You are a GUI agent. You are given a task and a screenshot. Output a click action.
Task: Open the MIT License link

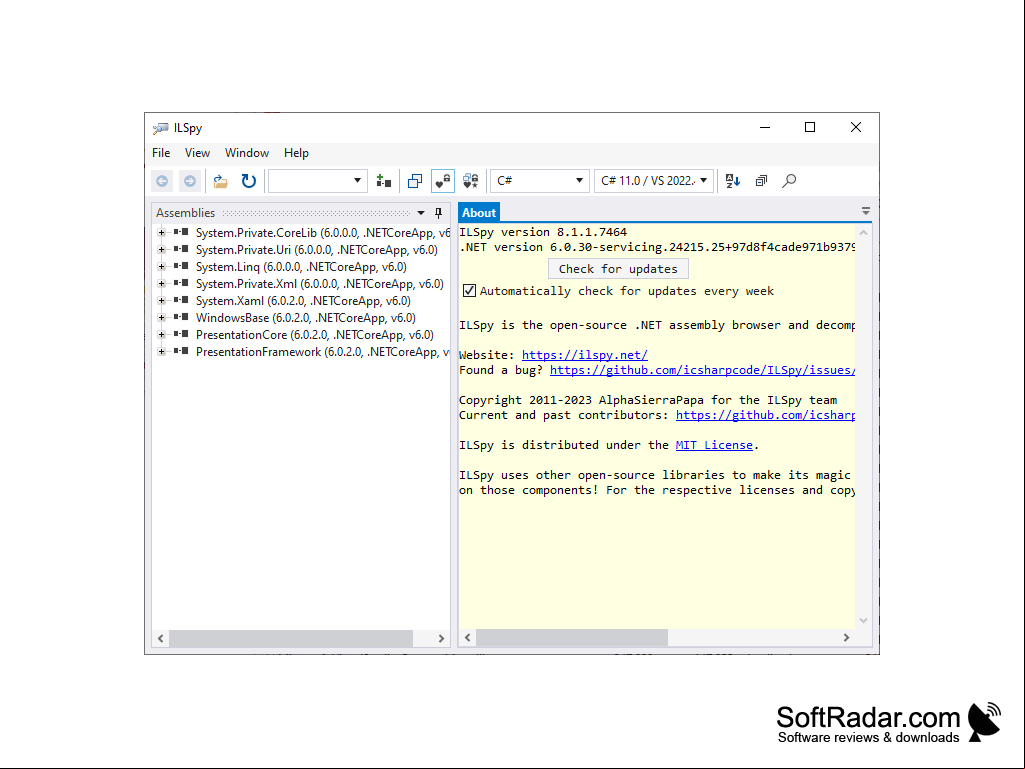click(x=714, y=445)
